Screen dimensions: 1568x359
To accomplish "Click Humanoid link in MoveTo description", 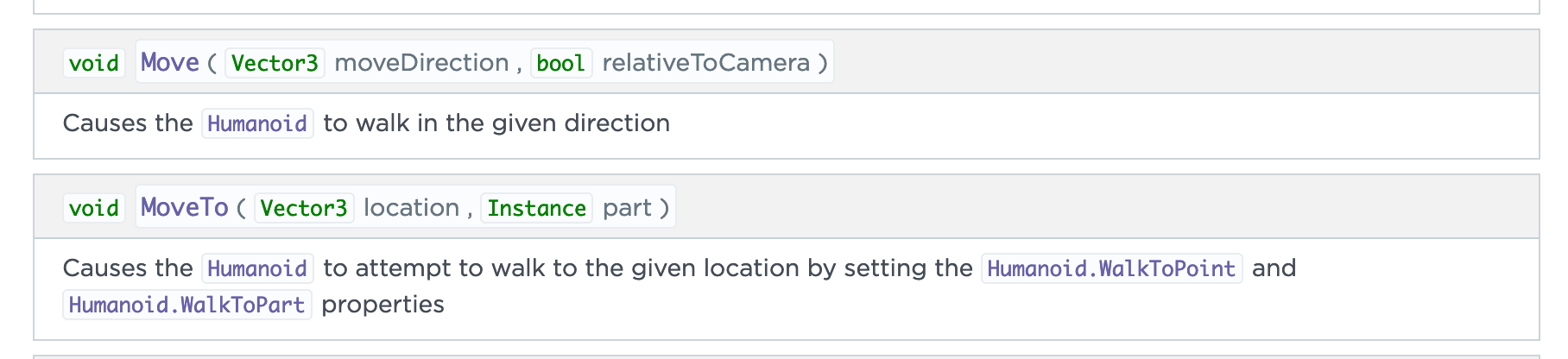I will pyautogui.click(x=257, y=268).
